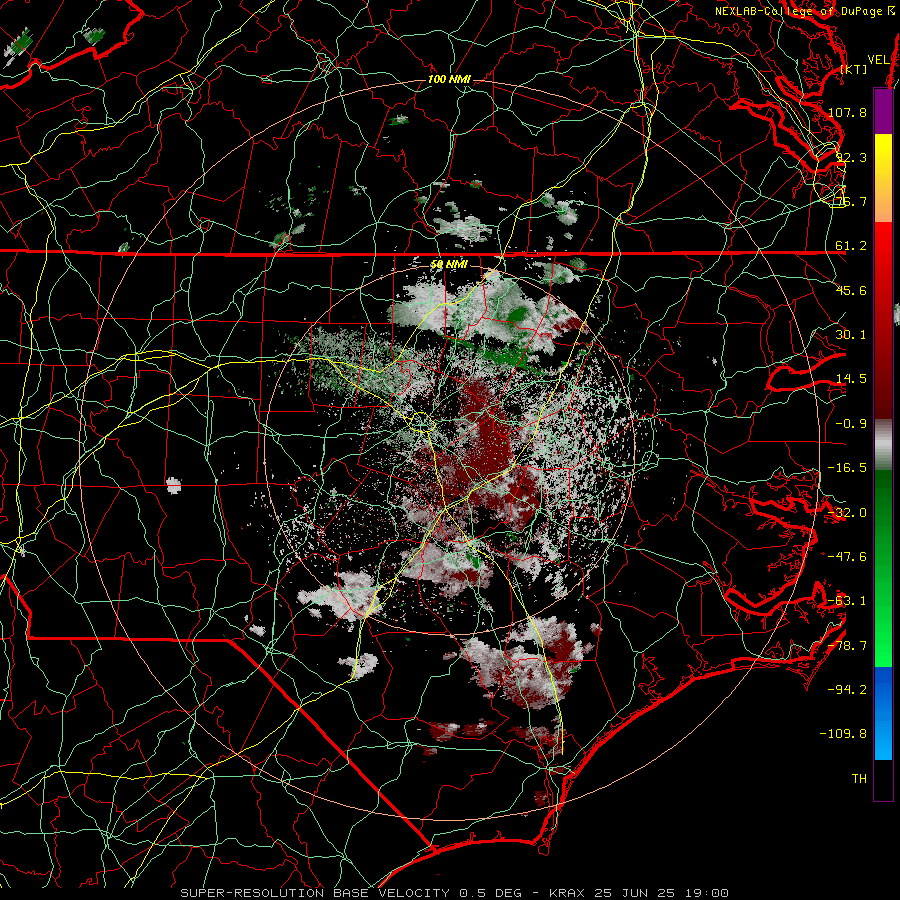
Task: Pick the purple segment of the velocity color bar
Action: pyautogui.click(x=883, y=111)
